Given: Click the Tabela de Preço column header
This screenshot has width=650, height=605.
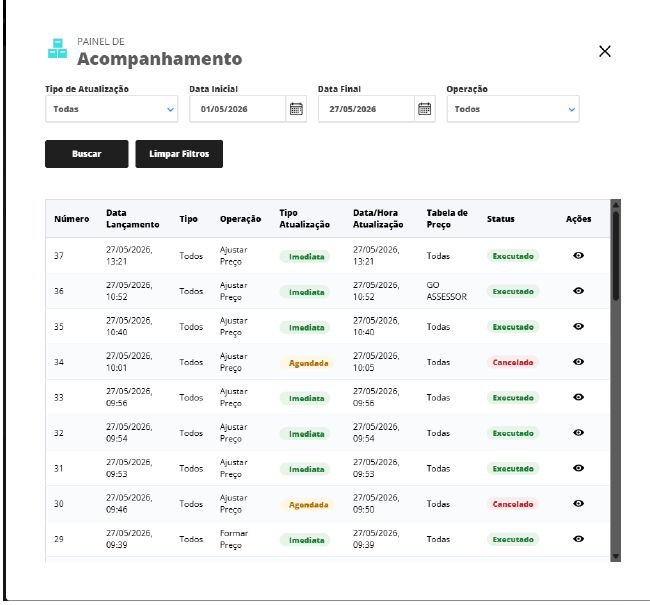Looking at the screenshot, I should (x=447, y=219).
